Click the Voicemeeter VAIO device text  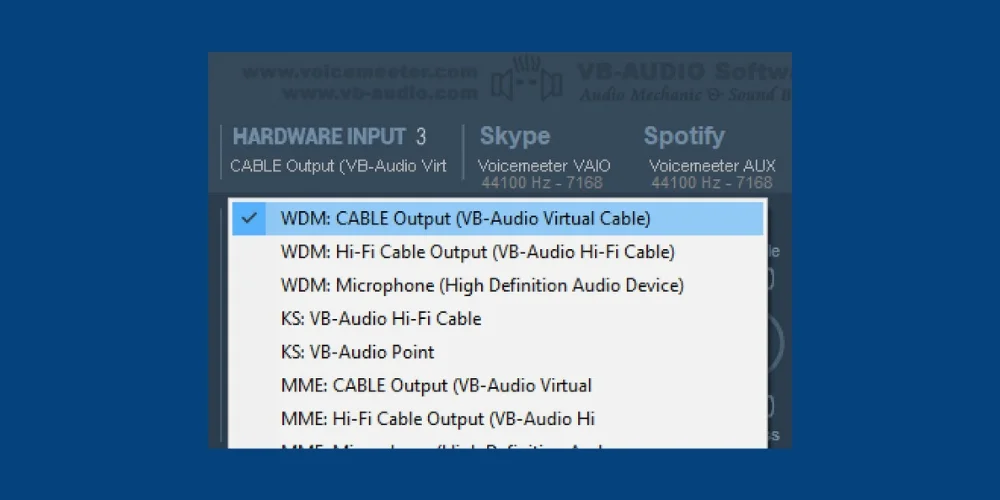pos(544,166)
